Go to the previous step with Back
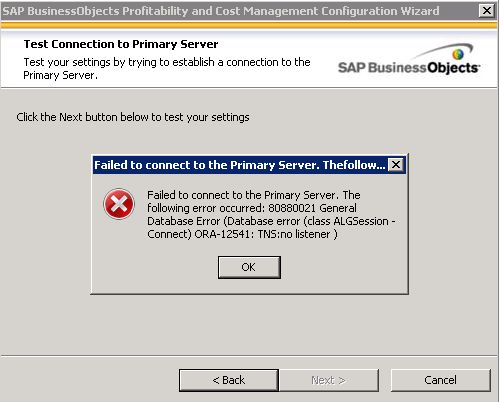The image size is (499, 402). click(229, 380)
